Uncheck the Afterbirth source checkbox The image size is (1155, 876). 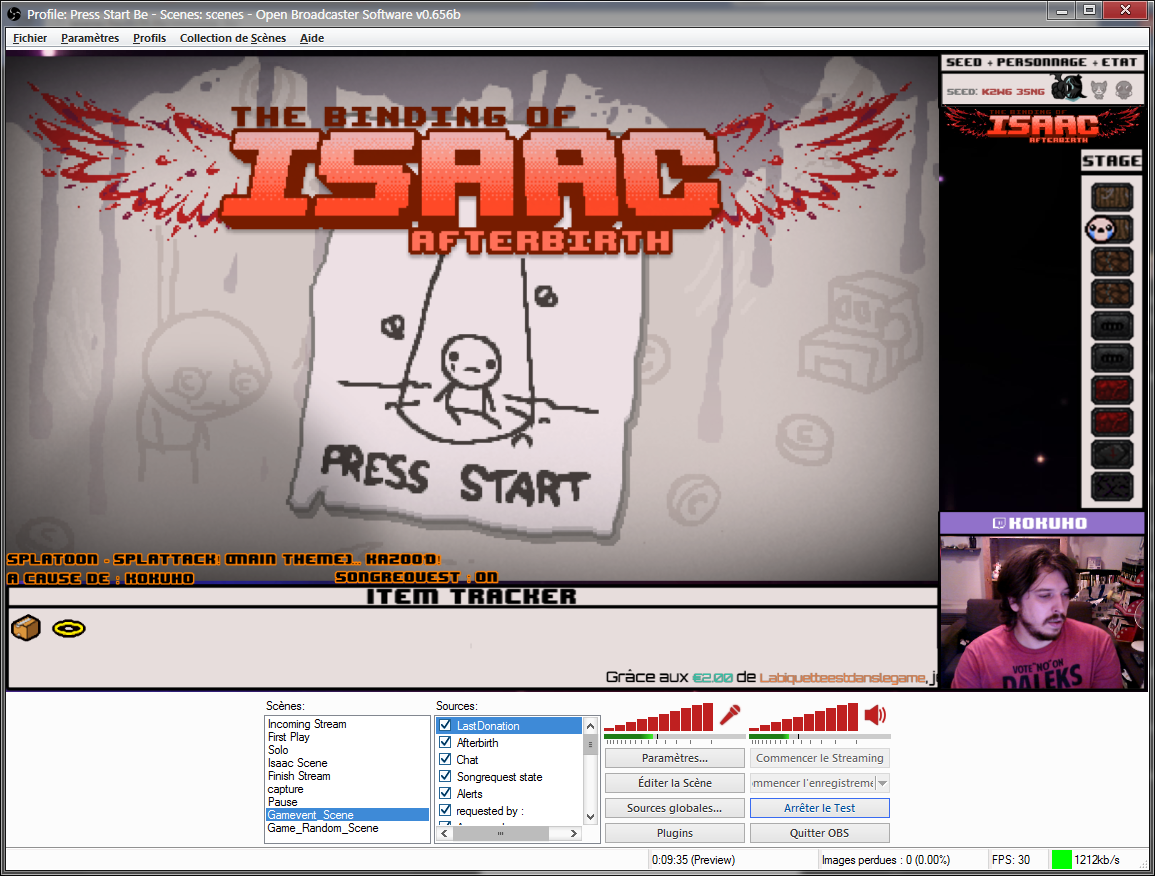445,742
